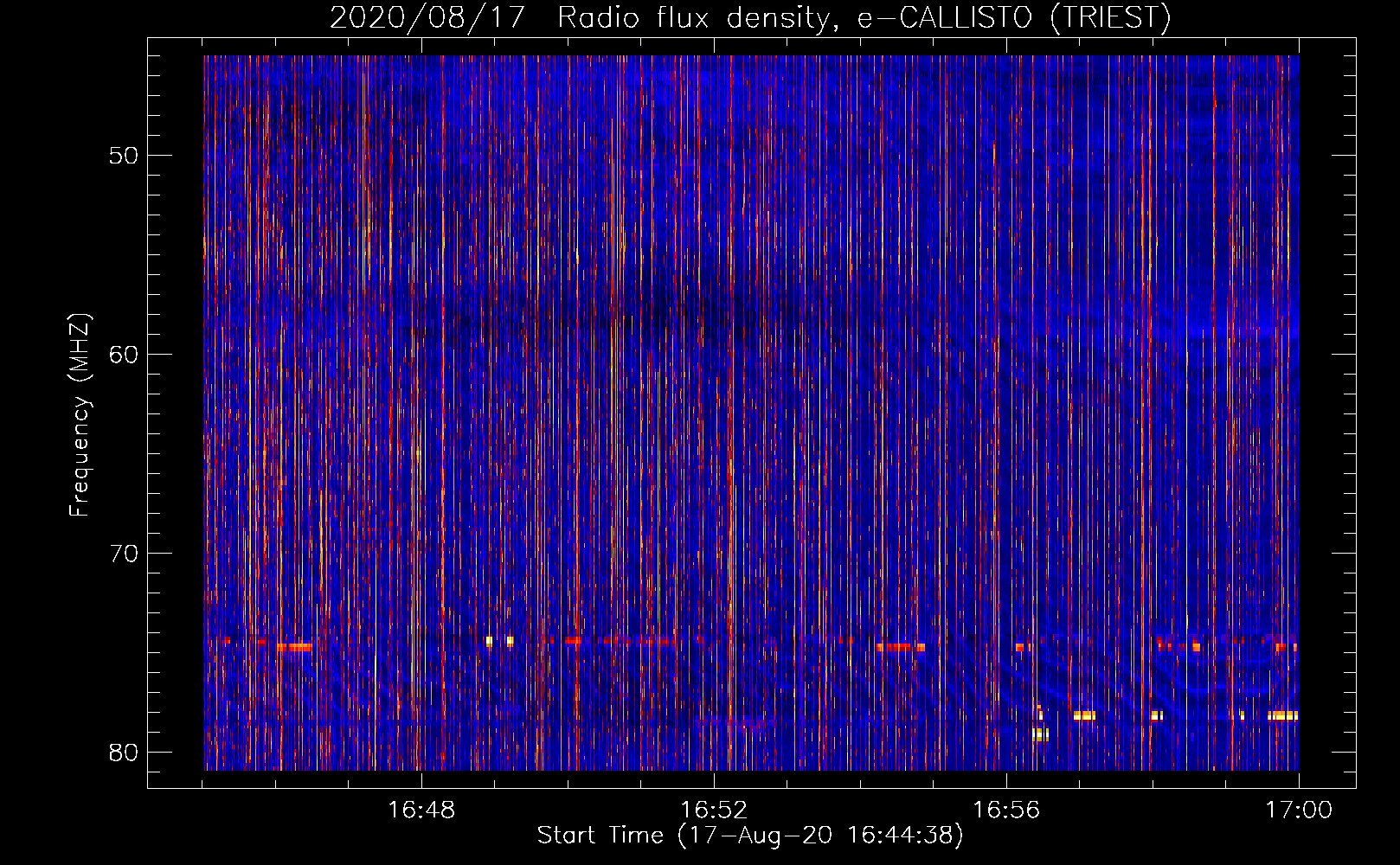The image size is (1400, 865).
Task: Click the 16:56 time tick label
Action: [x=1006, y=810]
